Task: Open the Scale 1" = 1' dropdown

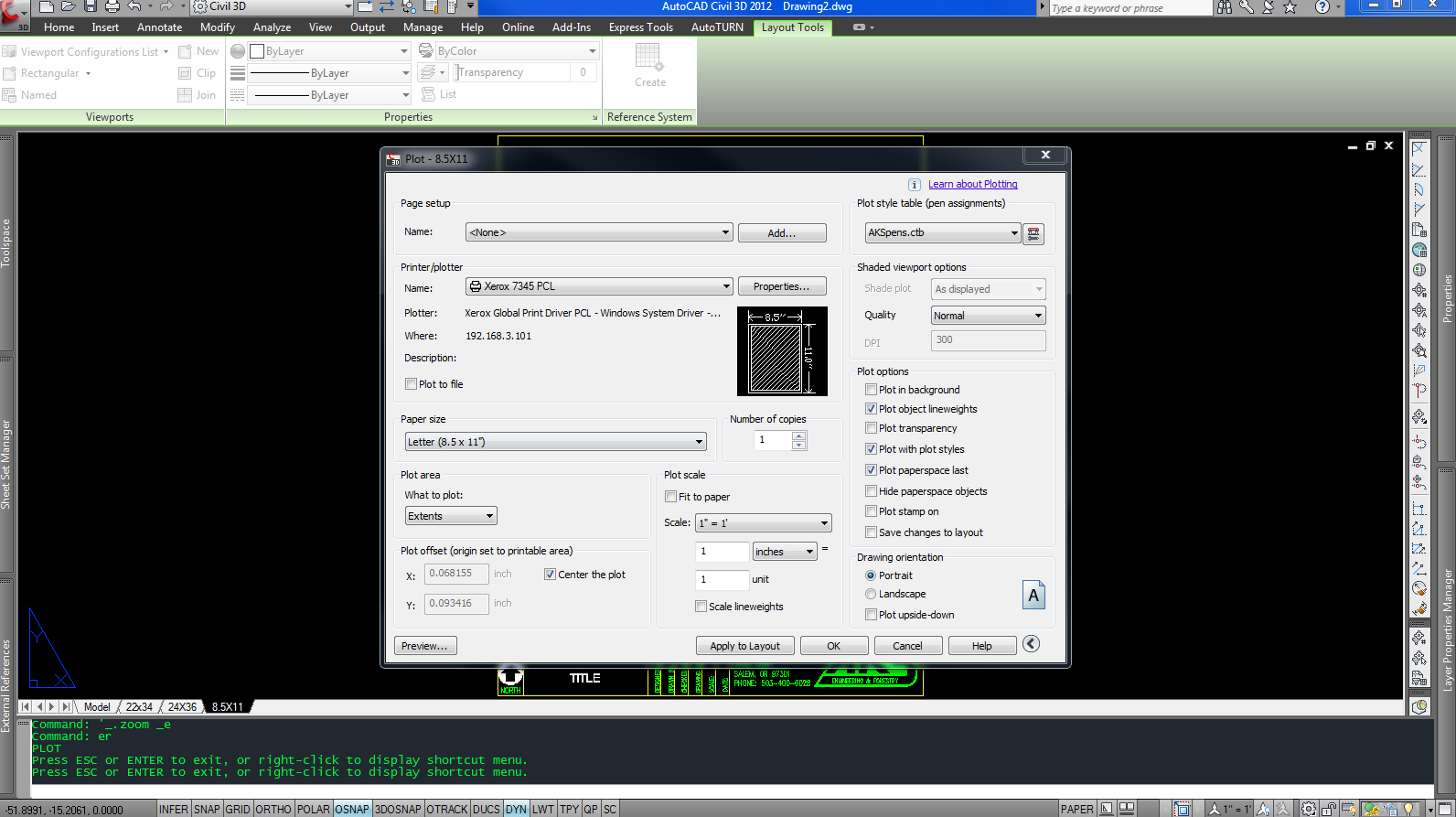Action: pos(764,523)
